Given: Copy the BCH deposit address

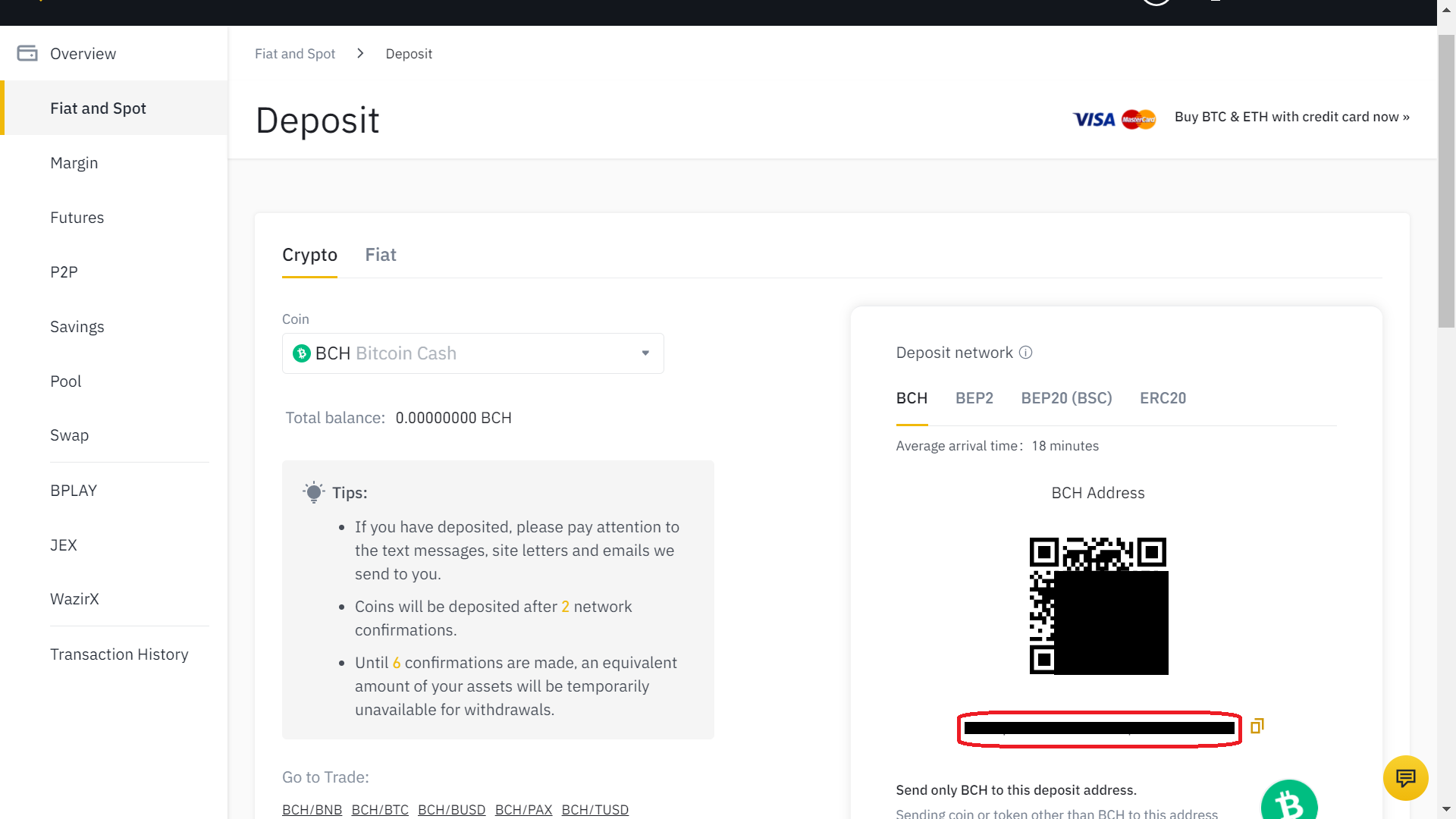Looking at the screenshot, I should 1257,726.
